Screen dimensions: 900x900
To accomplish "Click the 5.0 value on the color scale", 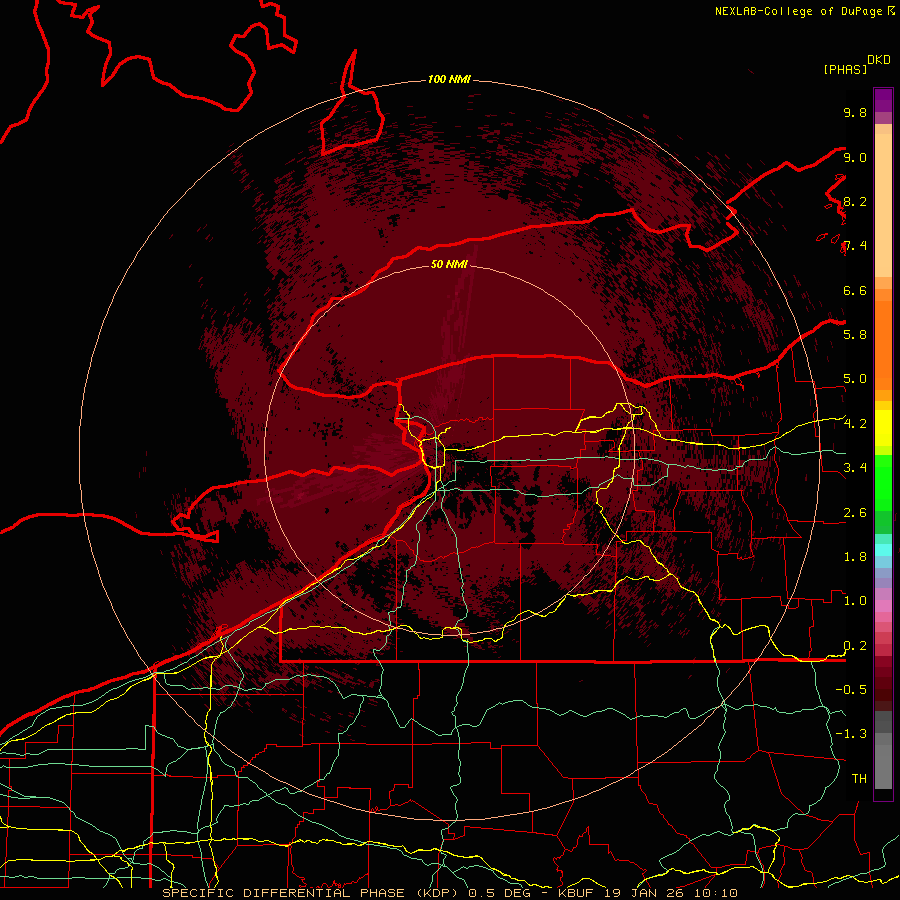I will click(x=855, y=379).
